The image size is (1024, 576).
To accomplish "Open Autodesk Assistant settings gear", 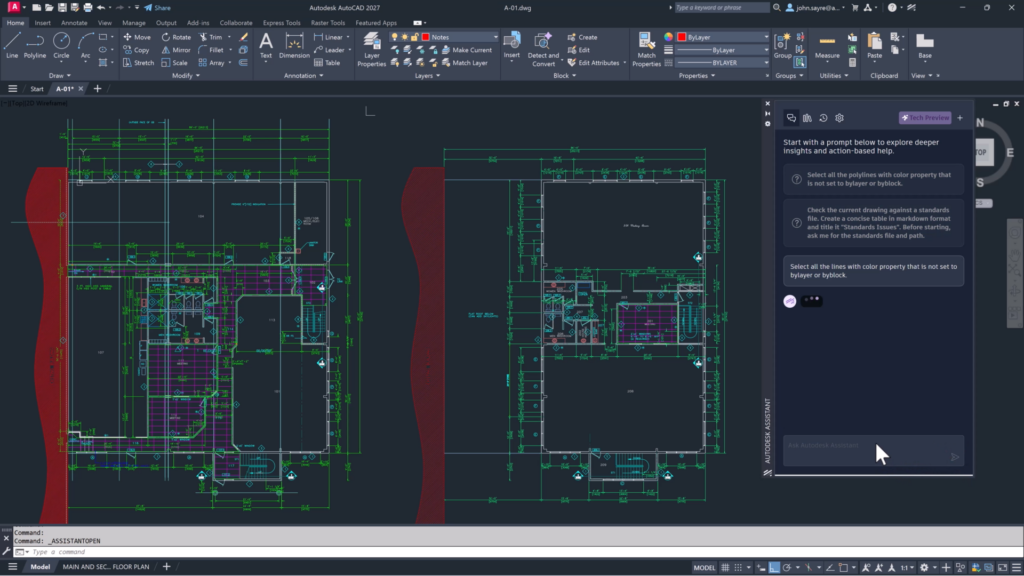I will [840, 118].
